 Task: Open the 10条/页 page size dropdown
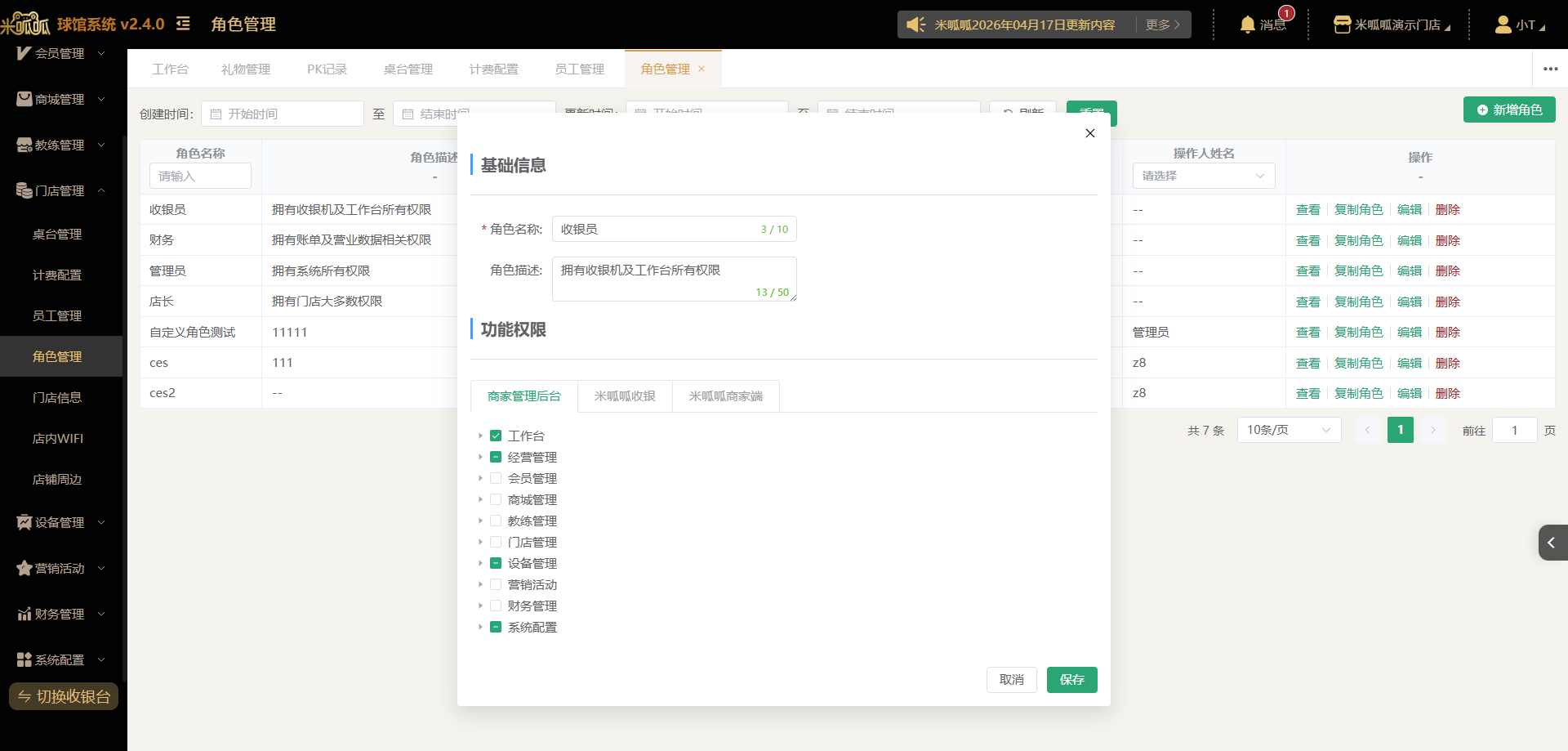tap(1289, 430)
